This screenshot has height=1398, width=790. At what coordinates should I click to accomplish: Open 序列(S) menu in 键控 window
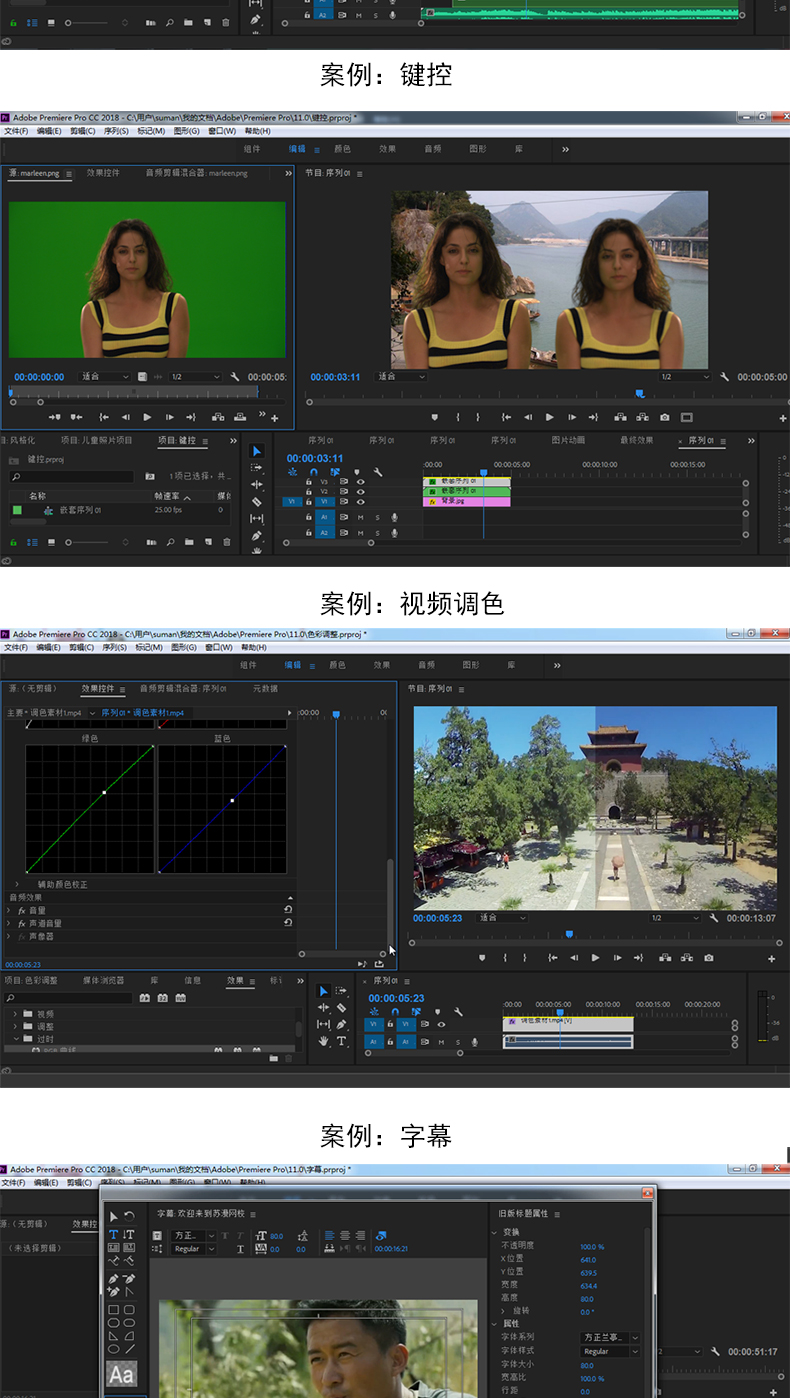[x=115, y=131]
